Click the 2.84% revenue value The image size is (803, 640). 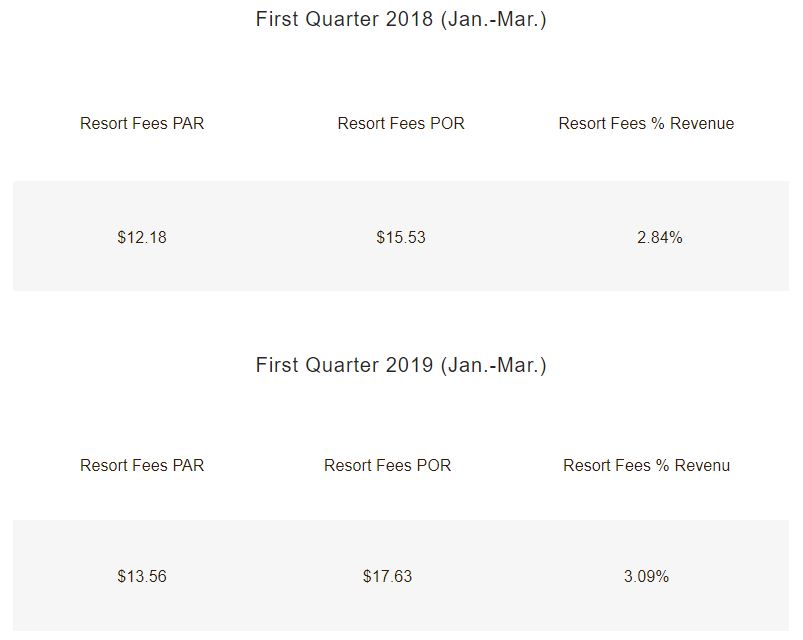(660, 238)
